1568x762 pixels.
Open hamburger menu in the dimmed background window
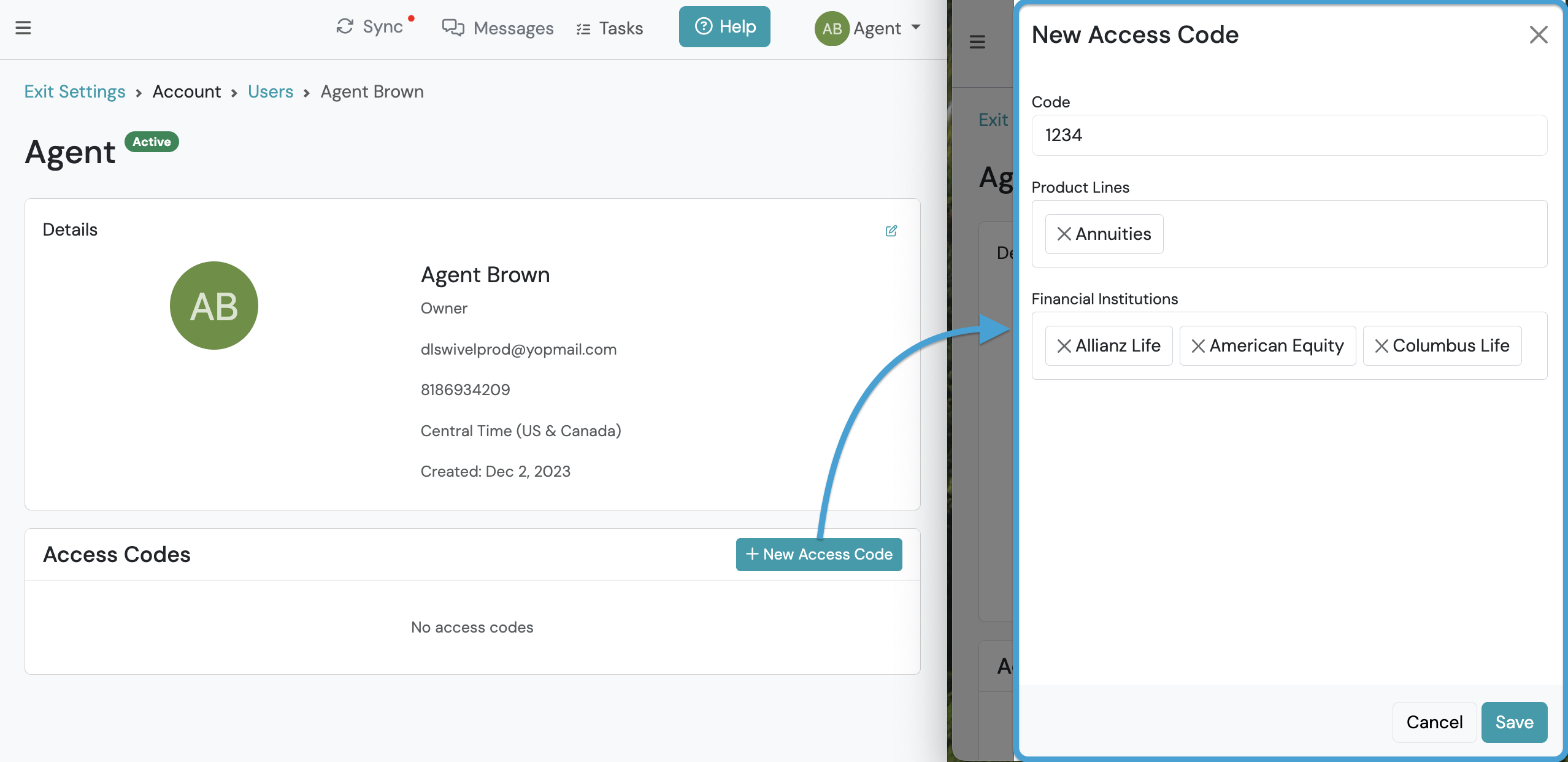977,42
